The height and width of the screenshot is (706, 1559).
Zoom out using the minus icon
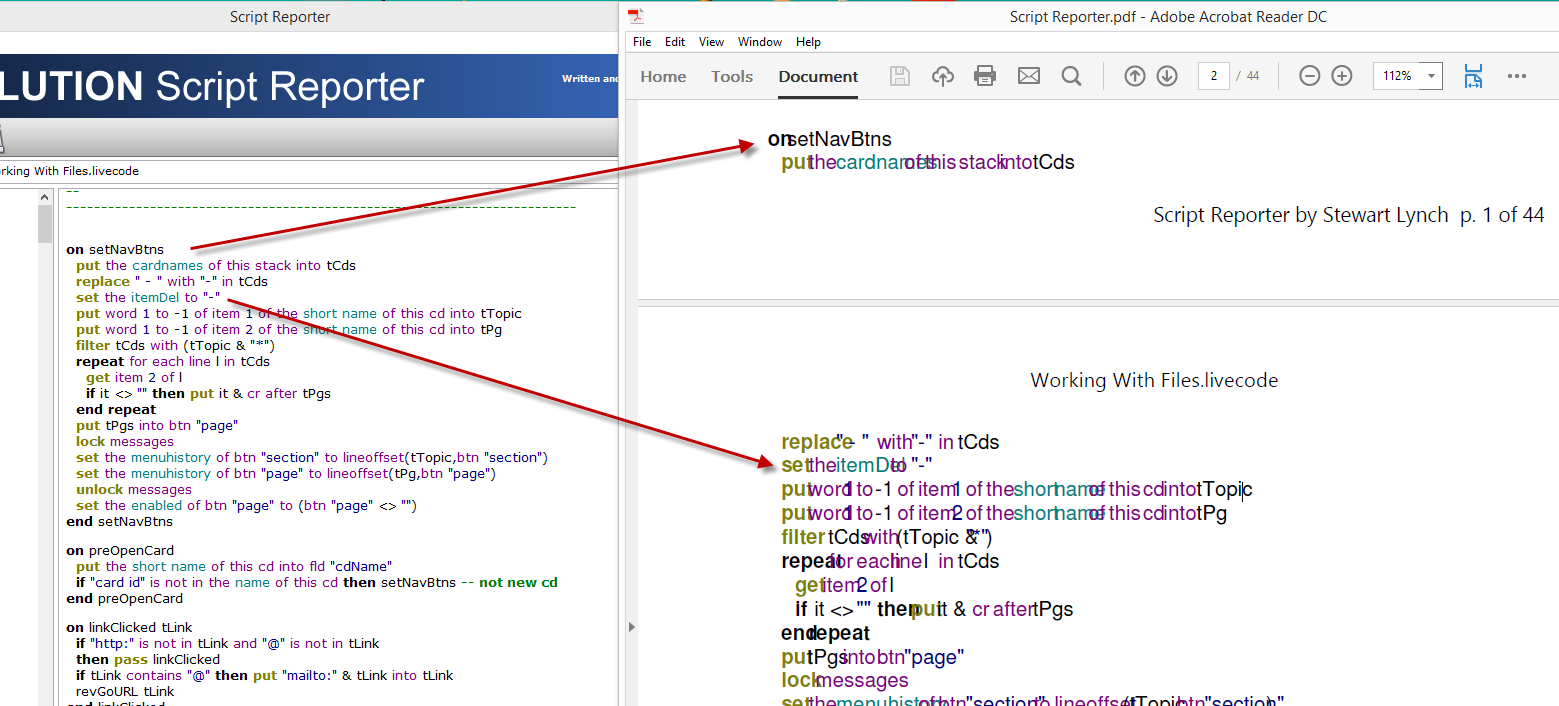1309,76
